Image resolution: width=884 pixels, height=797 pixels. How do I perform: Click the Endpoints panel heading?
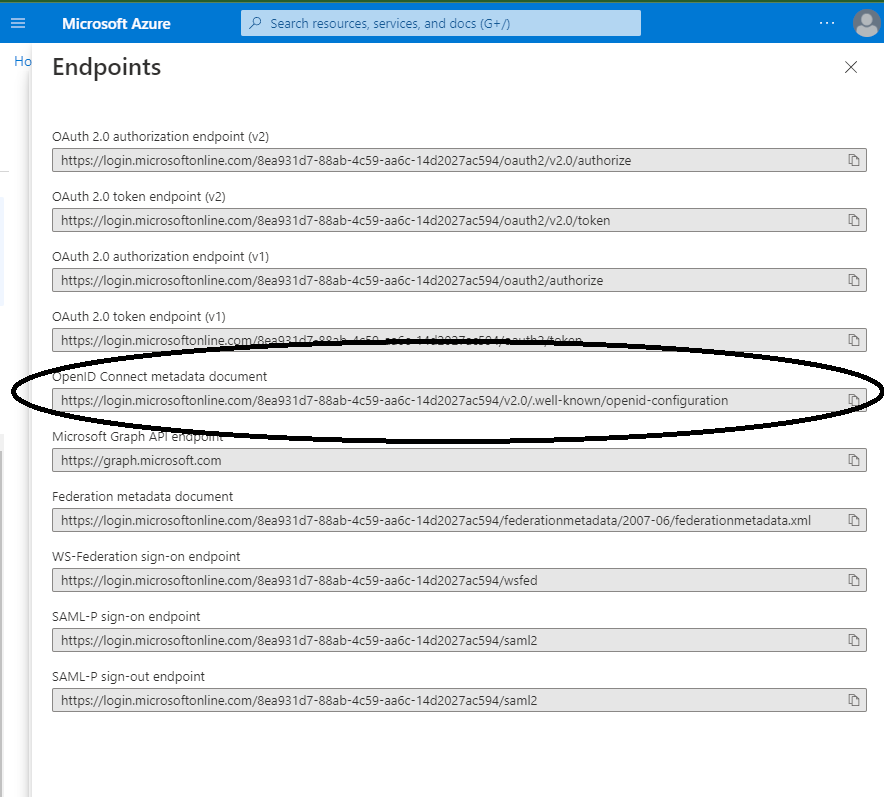107,67
